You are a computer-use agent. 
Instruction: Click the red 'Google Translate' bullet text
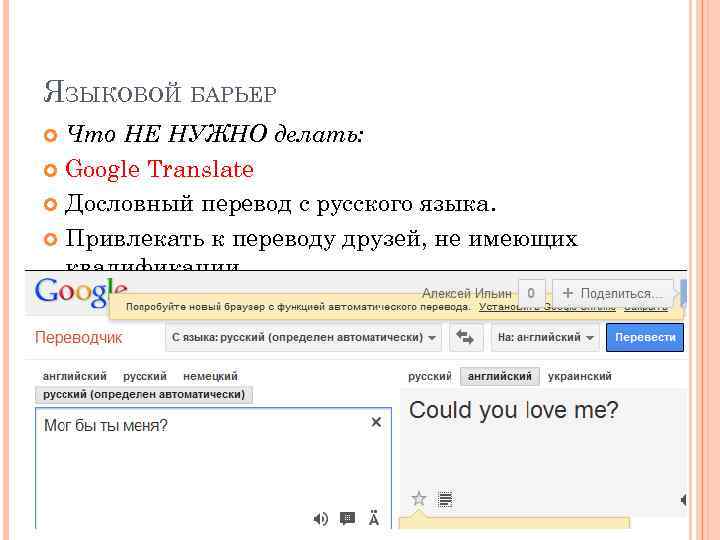pyautogui.click(x=159, y=170)
